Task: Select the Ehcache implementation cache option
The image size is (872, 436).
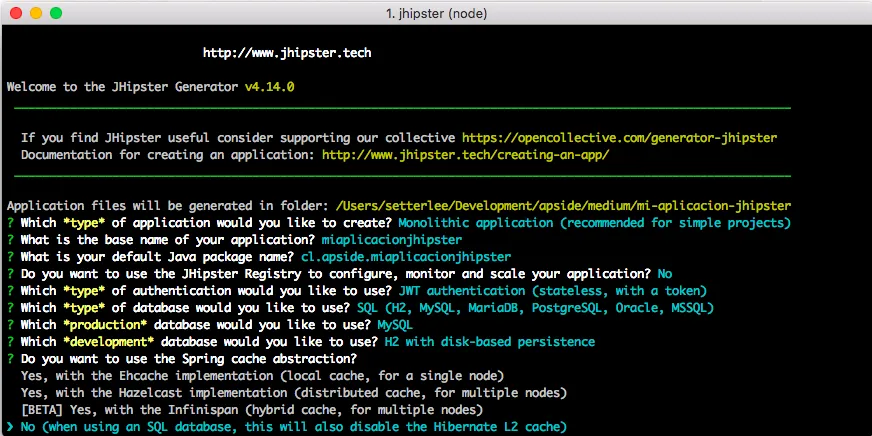Action: coord(262,376)
